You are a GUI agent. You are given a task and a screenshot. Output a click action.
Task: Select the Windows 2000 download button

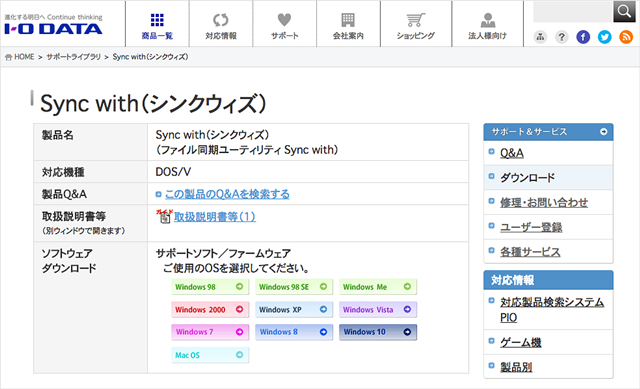click(x=210, y=309)
